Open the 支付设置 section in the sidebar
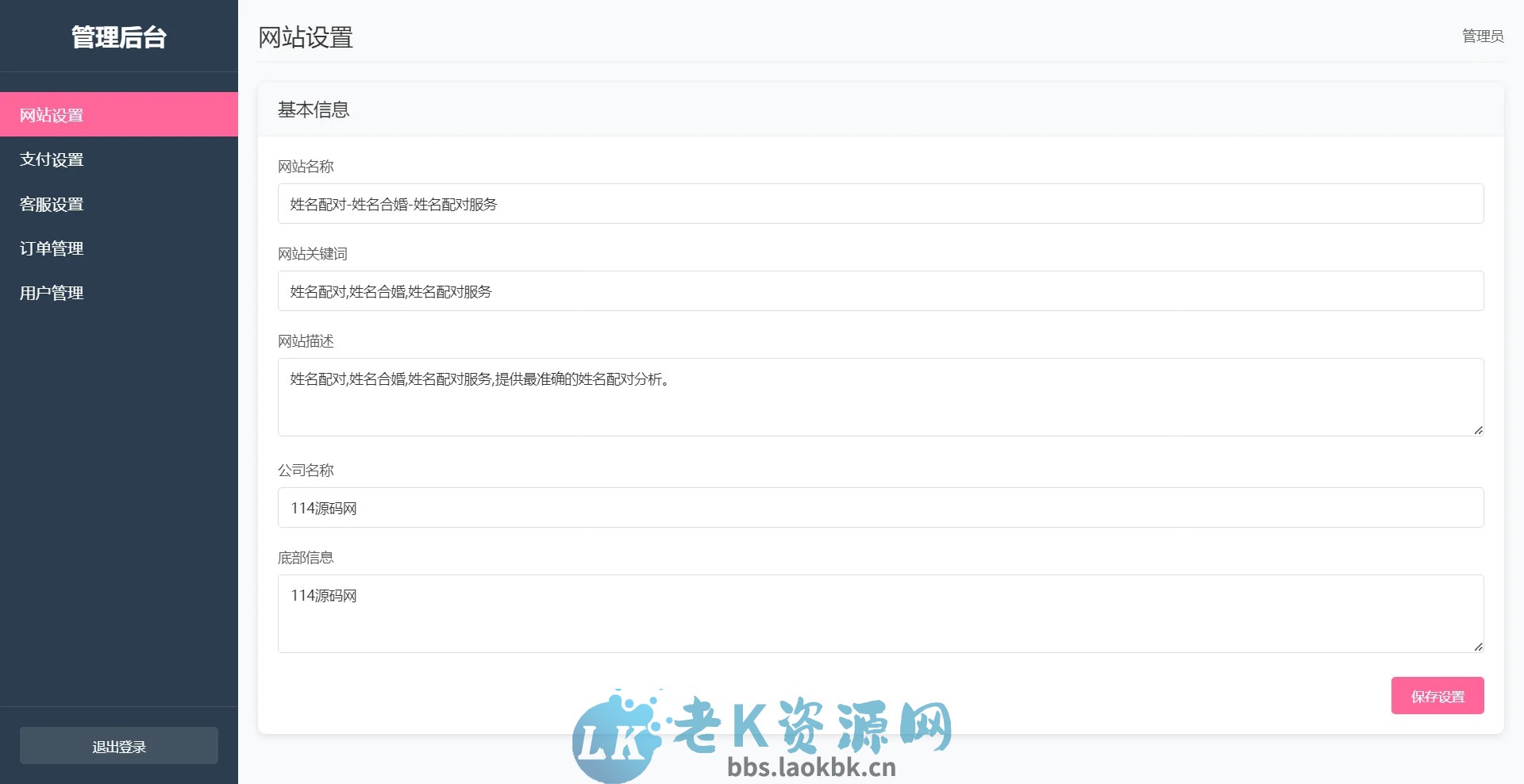This screenshot has height=784, width=1524. [52, 159]
